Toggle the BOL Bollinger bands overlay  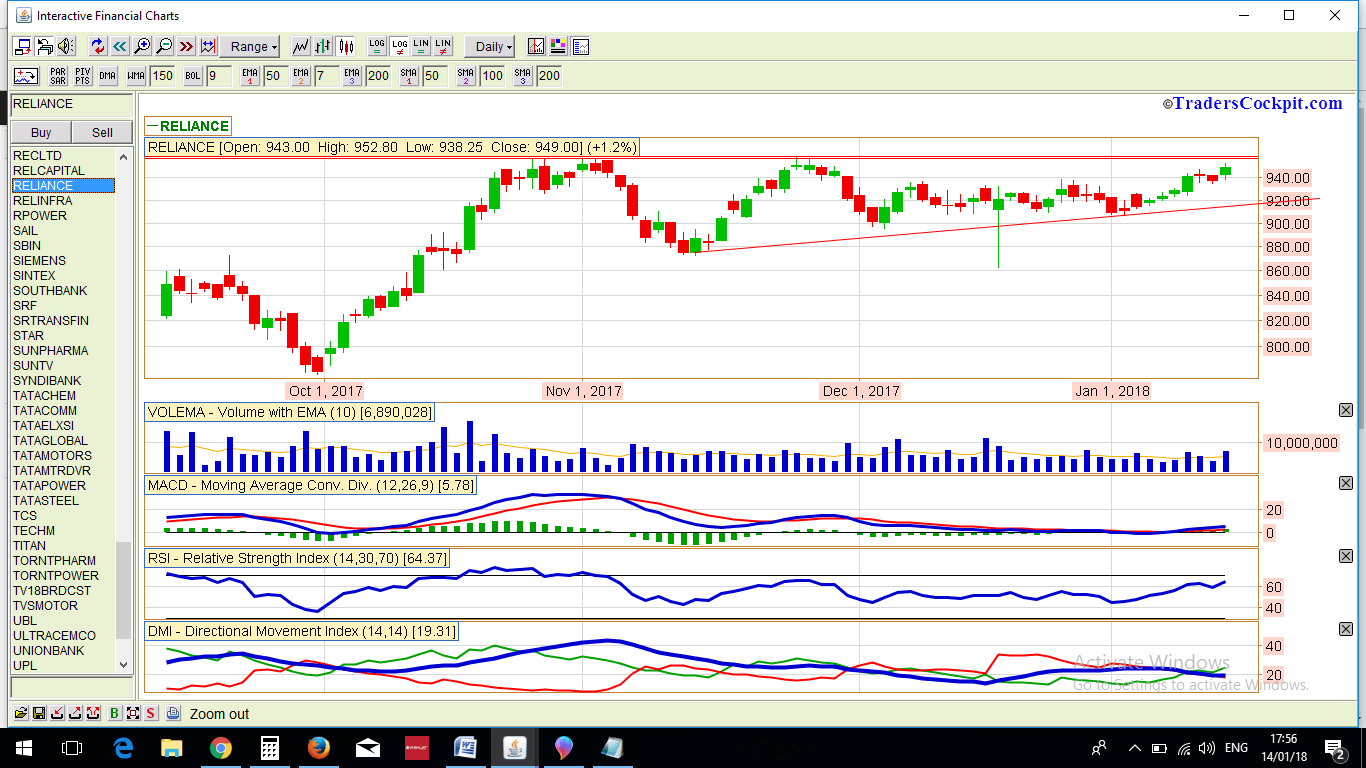pyautogui.click(x=193, y=75)
